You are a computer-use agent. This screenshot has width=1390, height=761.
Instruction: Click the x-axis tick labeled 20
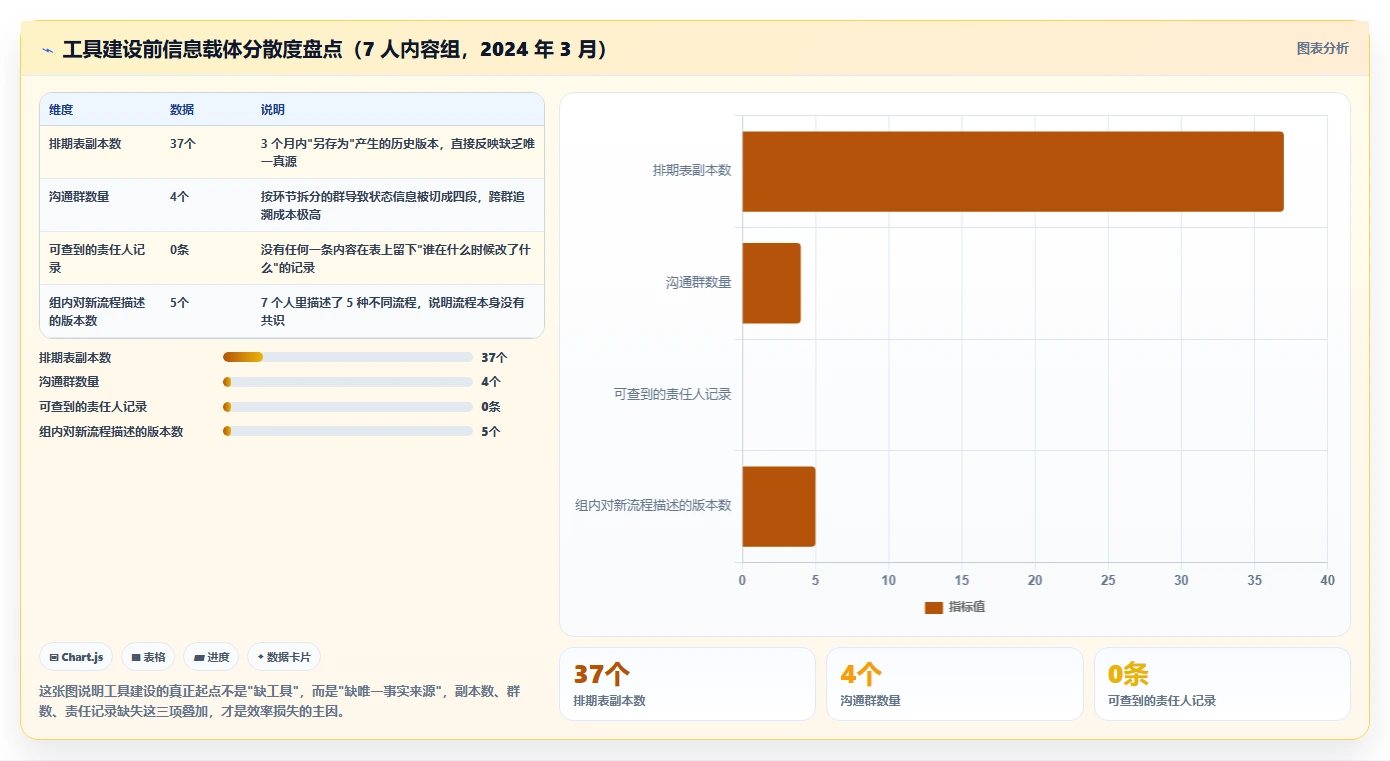coord(1035,581)
